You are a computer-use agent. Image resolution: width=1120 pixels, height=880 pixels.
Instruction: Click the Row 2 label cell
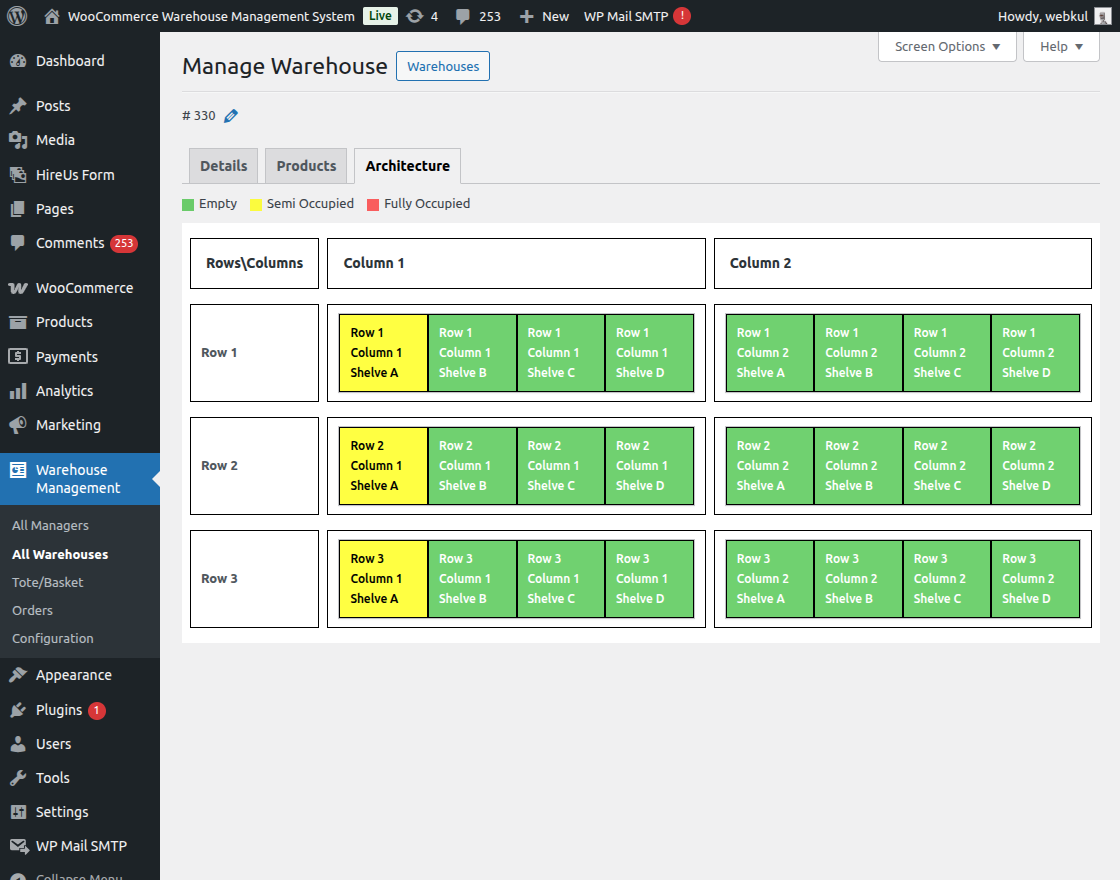tap(254, 466)
